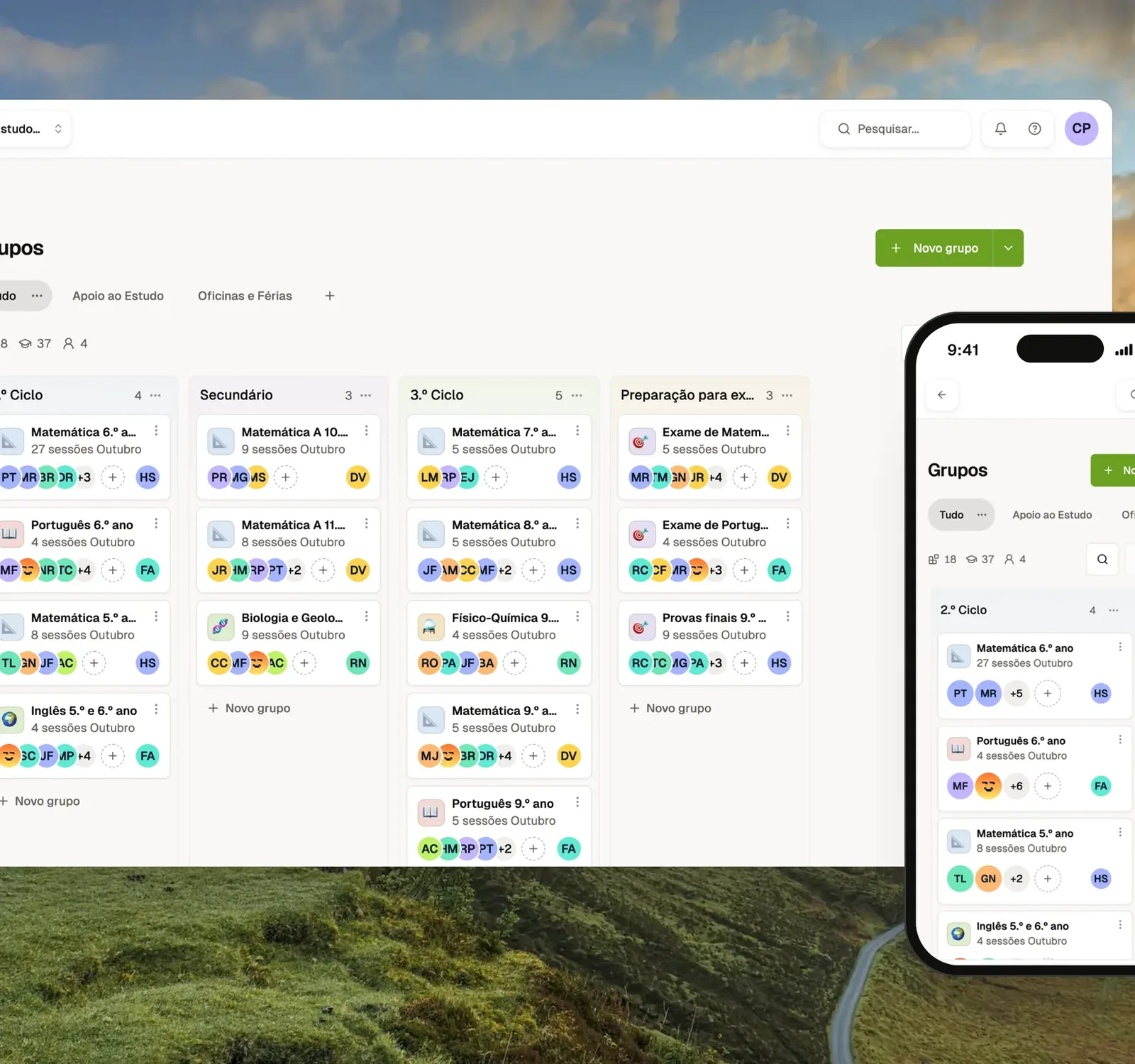Open Tudo tab ellipsis options in phone view
Image resolution: width=1135 pixels, height=1064 pixels.
point(982,515)
